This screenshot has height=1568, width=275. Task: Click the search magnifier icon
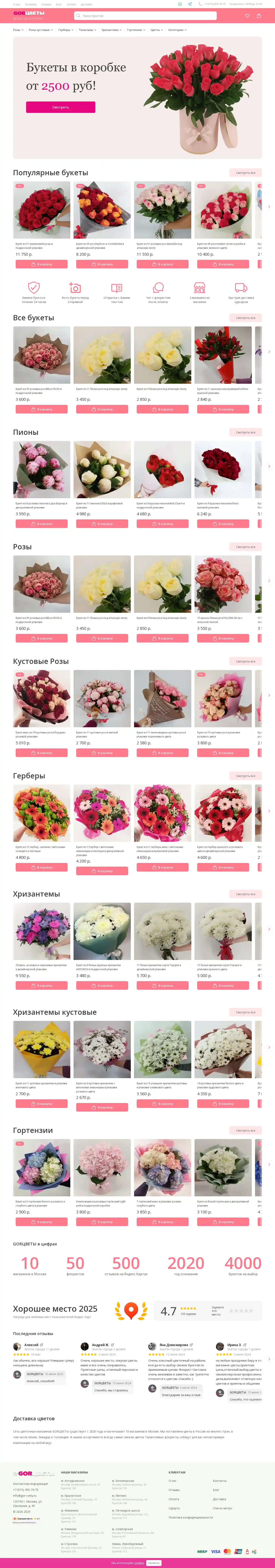78,16
